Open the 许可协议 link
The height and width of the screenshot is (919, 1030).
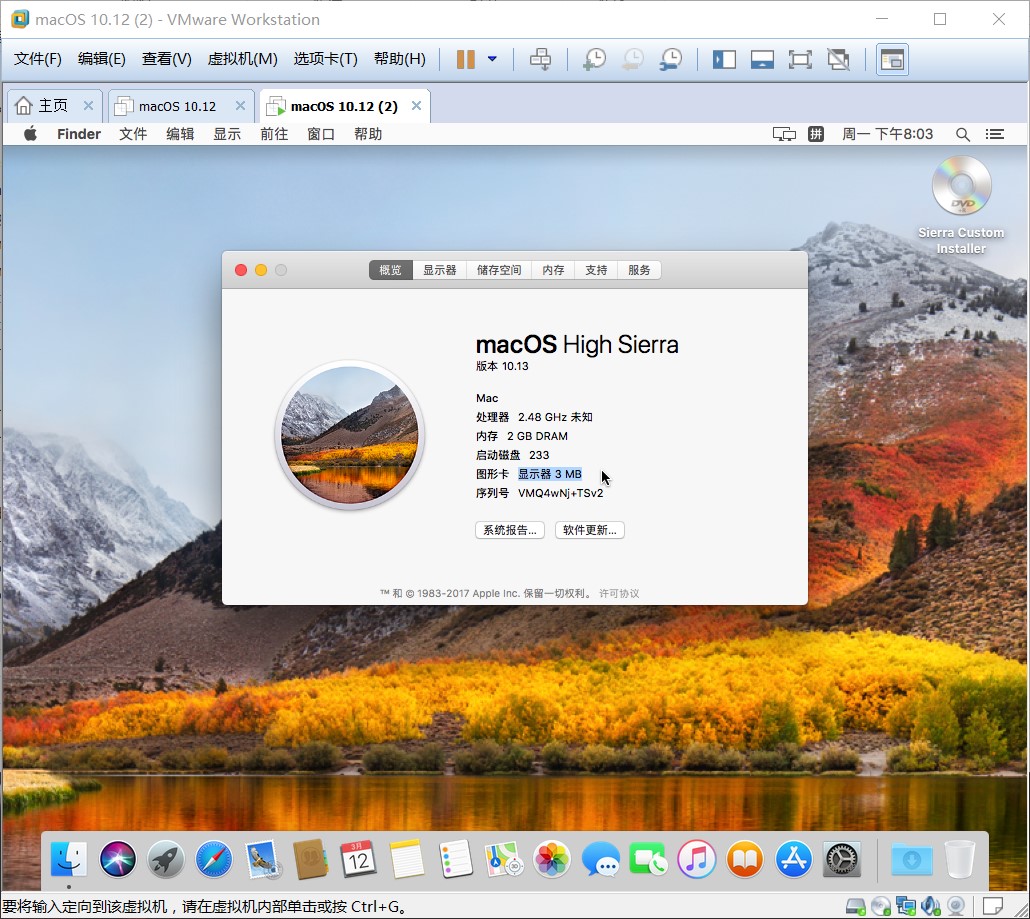click(x=619, y=593)
